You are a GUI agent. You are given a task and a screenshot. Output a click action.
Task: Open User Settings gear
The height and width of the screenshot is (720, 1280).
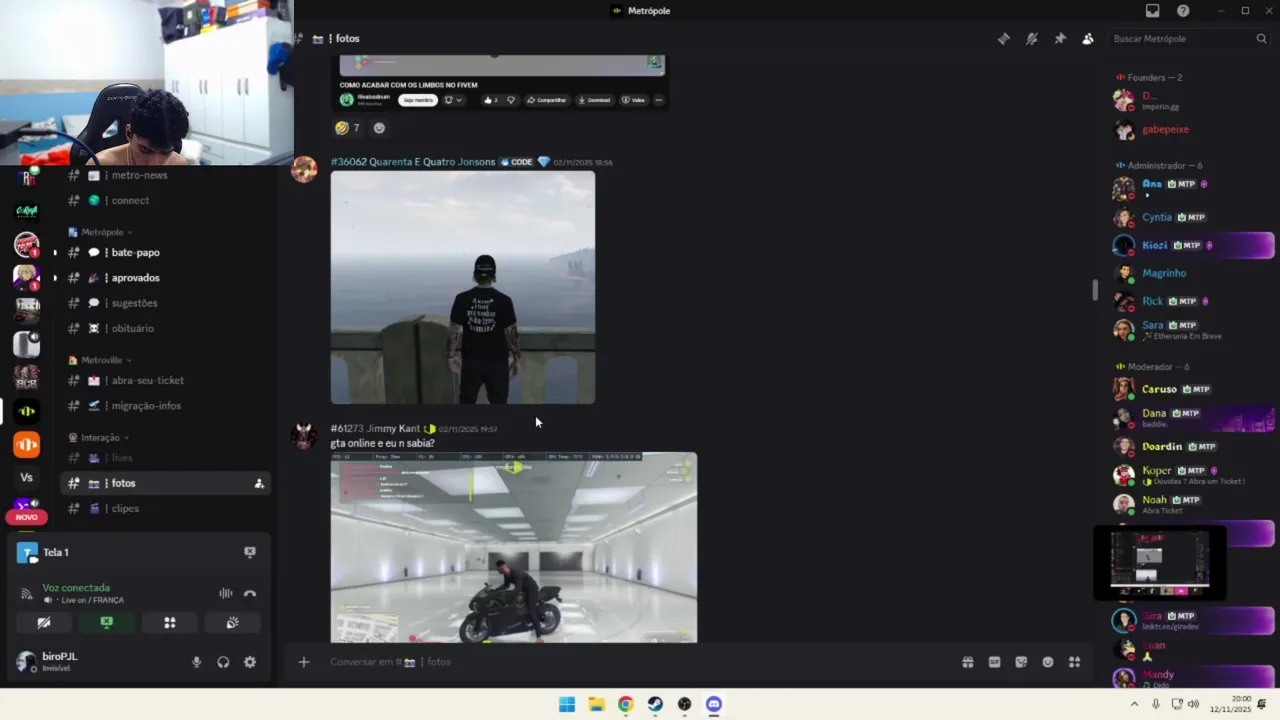click(x=250, y=662)
